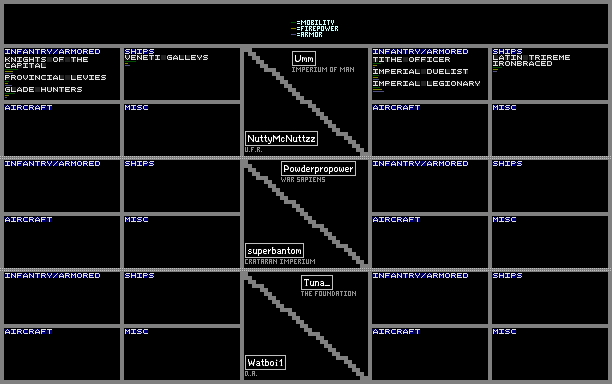Select the NuttyMcNuttzz player name box
The image size is (612, 384).
[x=281, y=139]
